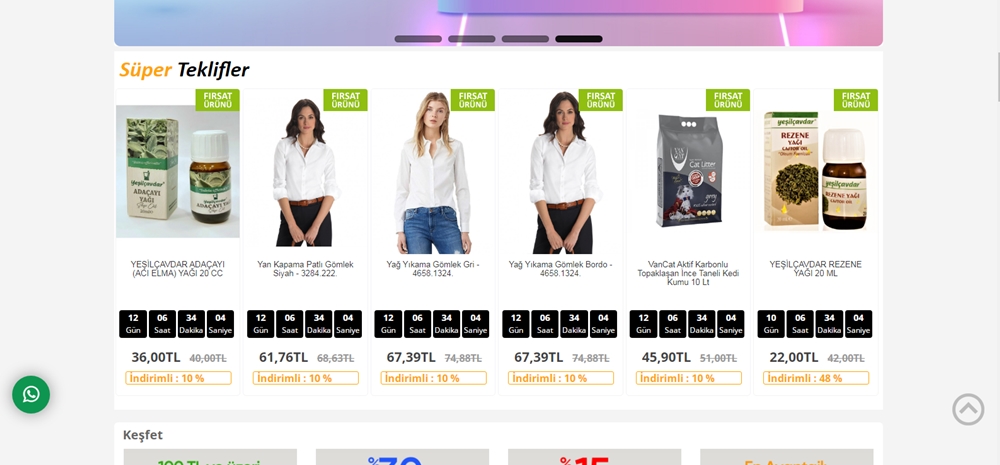Open the WhatsApp chat bubble icon
Image resolution: width=1000 pixels, height=465 pixels.
(31, 394)
